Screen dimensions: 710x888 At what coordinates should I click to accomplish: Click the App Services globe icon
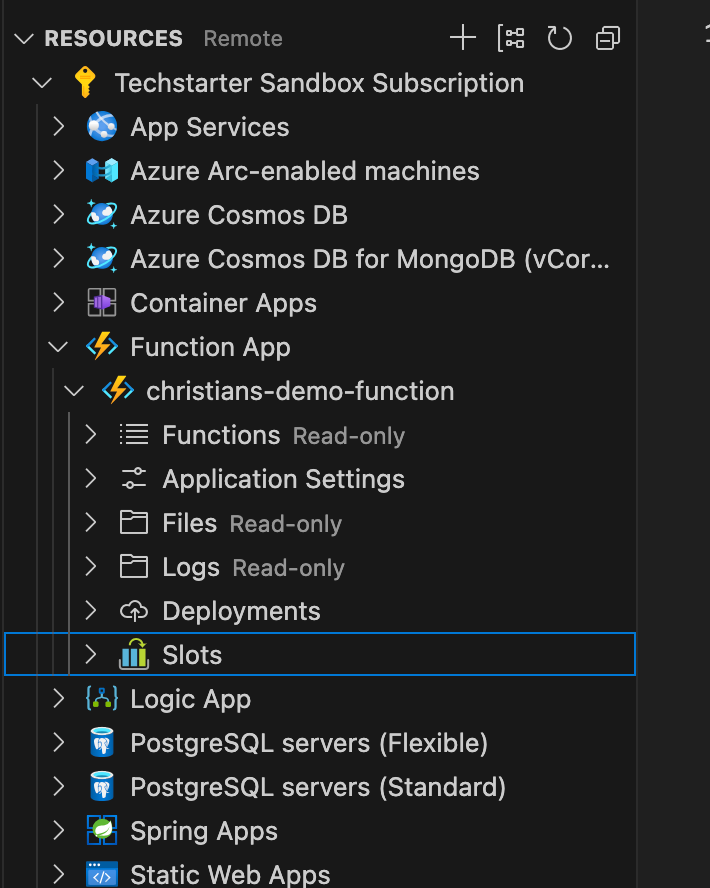coord(102,127)
